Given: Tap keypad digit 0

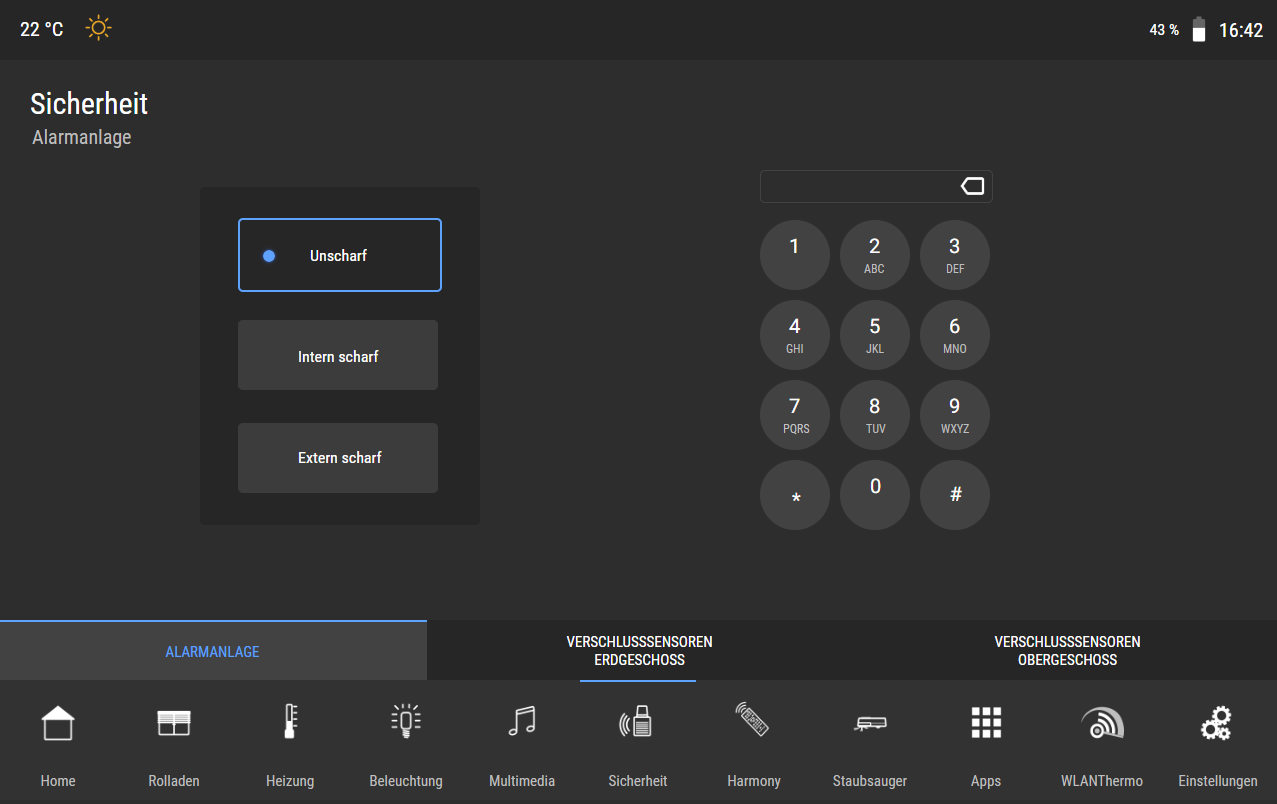Looking at the screenshot, I should coord(875,495).
